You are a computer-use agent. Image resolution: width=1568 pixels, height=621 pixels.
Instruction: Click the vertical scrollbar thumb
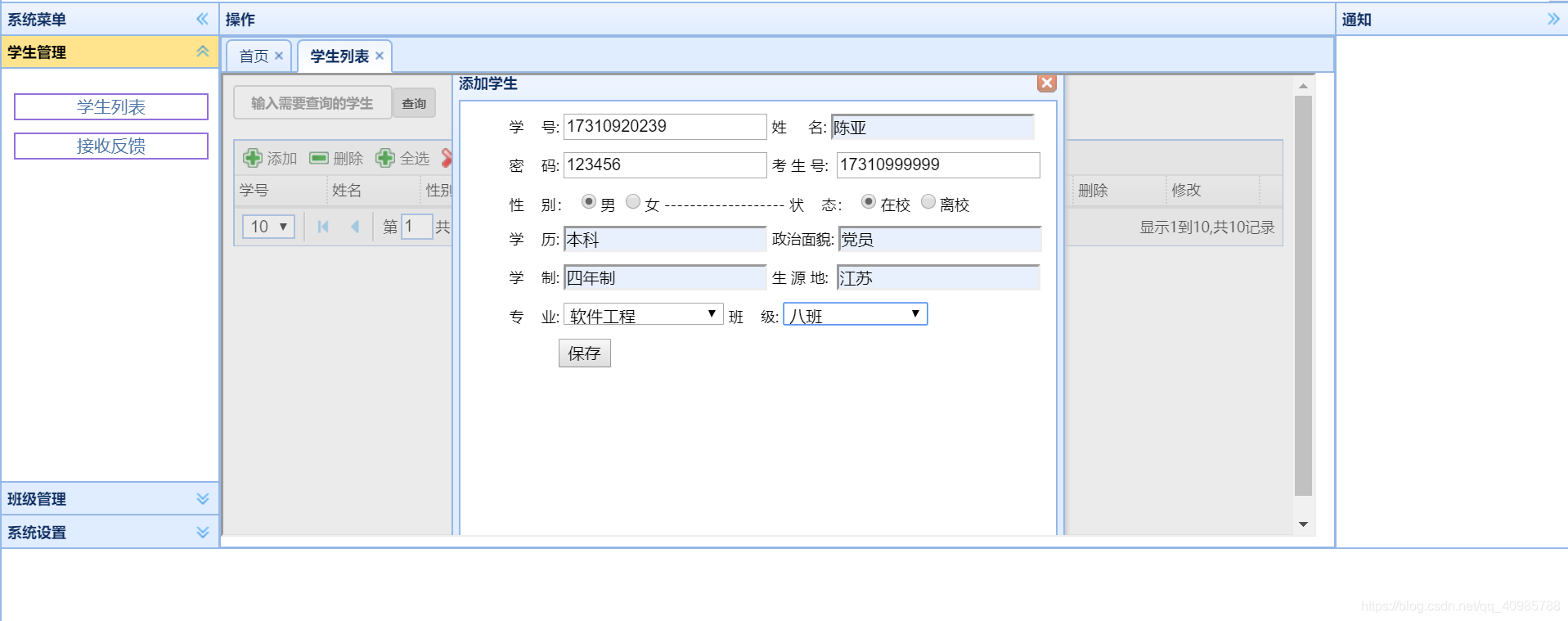coord(1303,295)
